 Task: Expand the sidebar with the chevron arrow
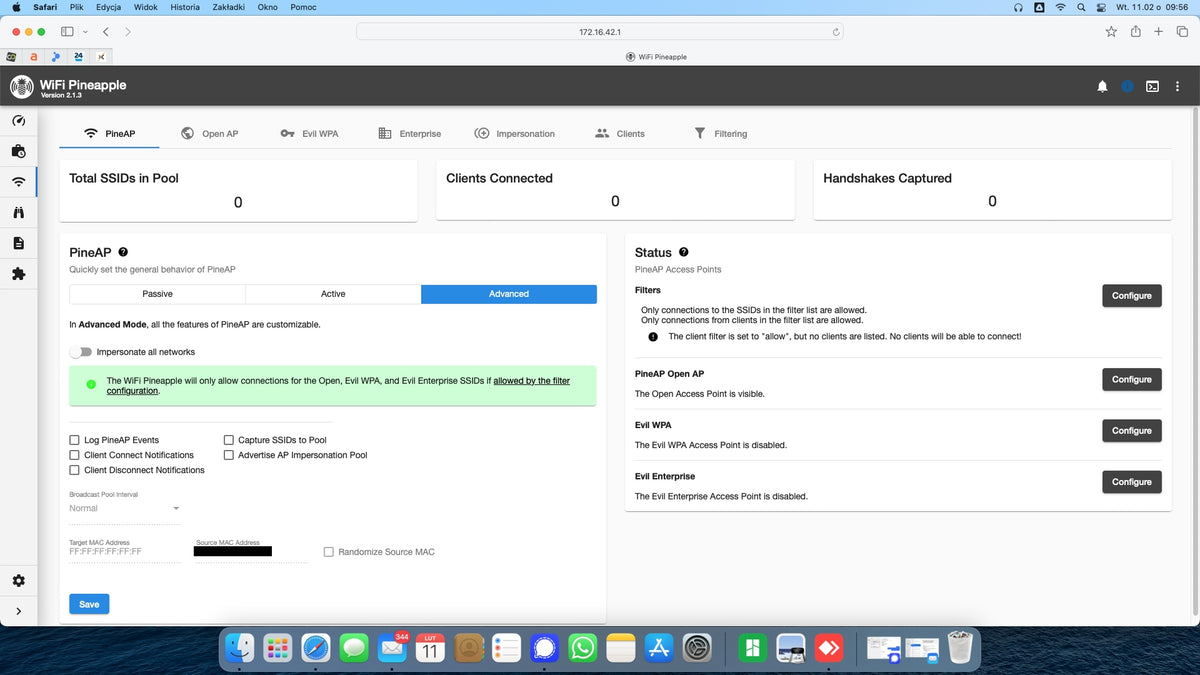(x=18, y=612)
